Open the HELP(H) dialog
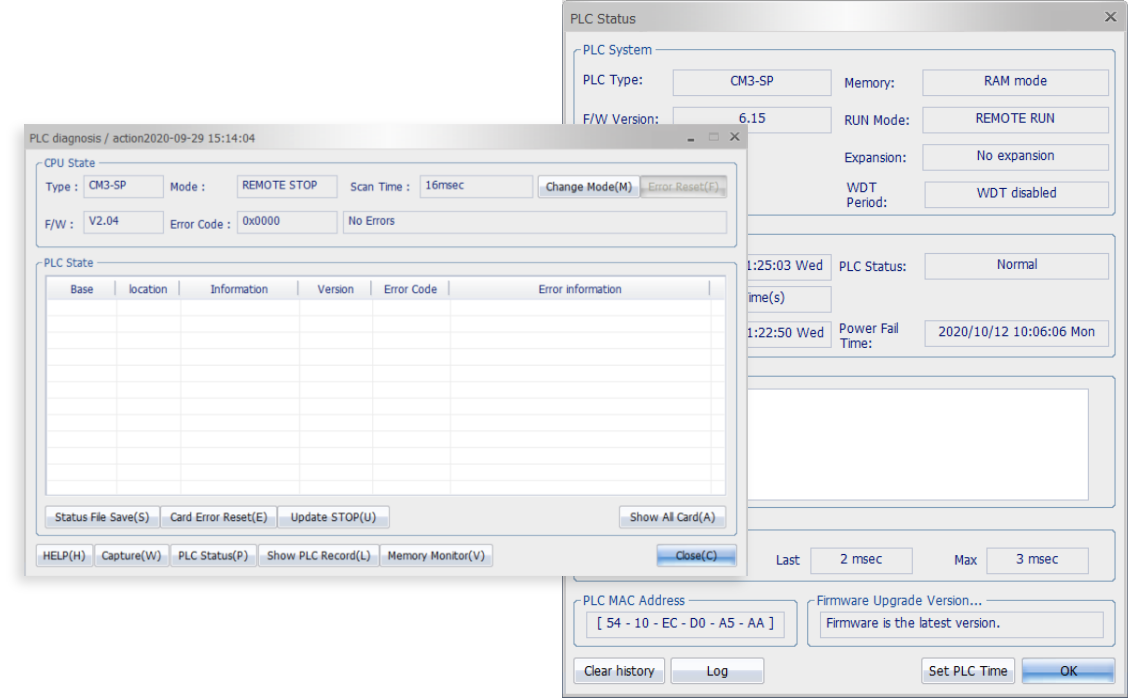Screen dimensions: 1128x698 click(63, 555)
